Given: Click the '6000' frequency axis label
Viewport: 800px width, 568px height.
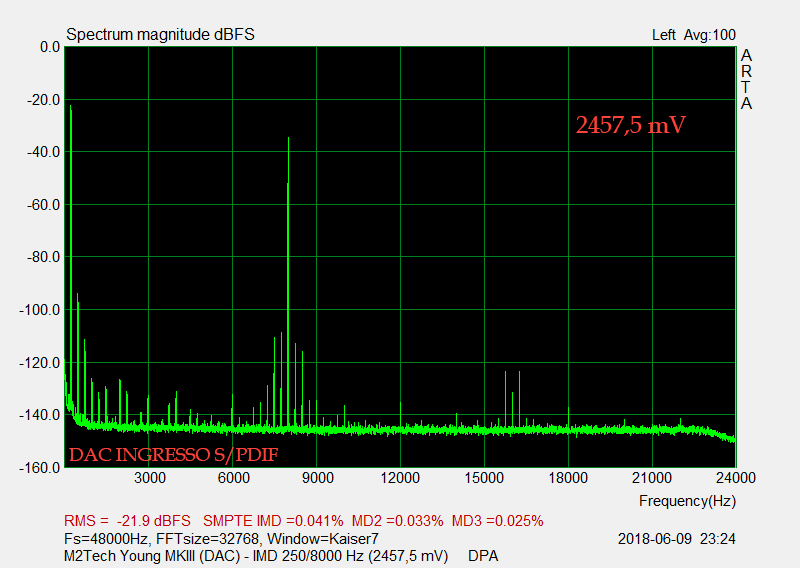Looking at the screenshot, I should (234, 478).
